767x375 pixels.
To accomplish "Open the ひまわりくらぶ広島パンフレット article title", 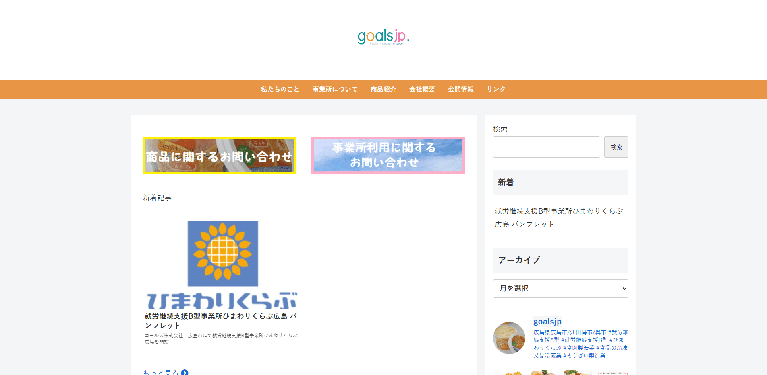I will pos(221,321).
